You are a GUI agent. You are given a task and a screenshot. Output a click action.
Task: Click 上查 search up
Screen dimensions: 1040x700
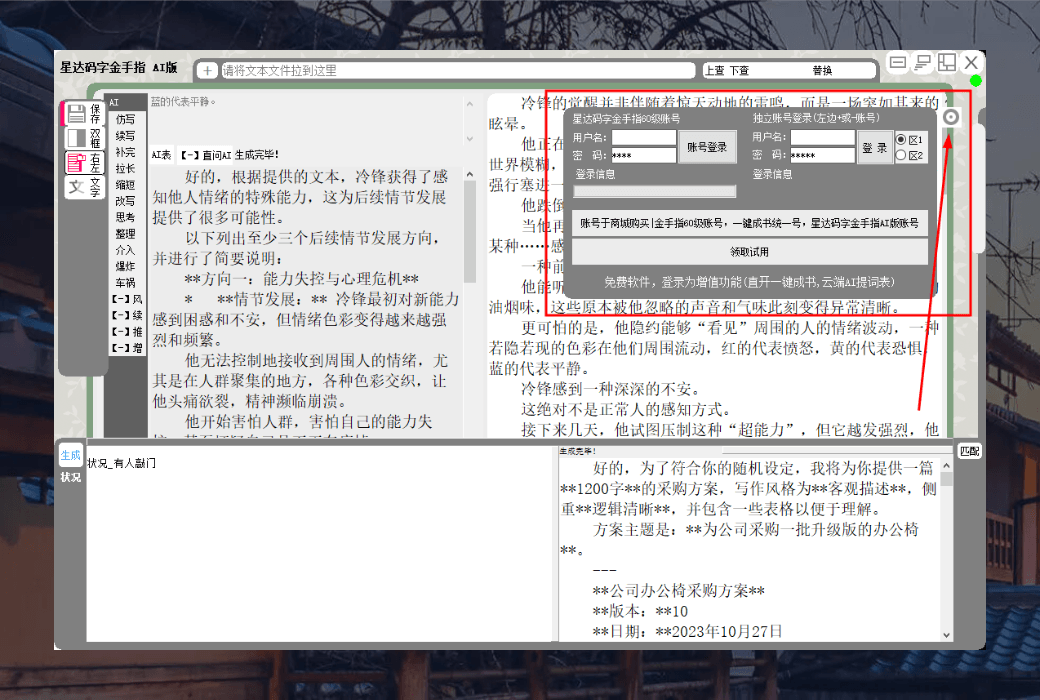pos(714,70)
